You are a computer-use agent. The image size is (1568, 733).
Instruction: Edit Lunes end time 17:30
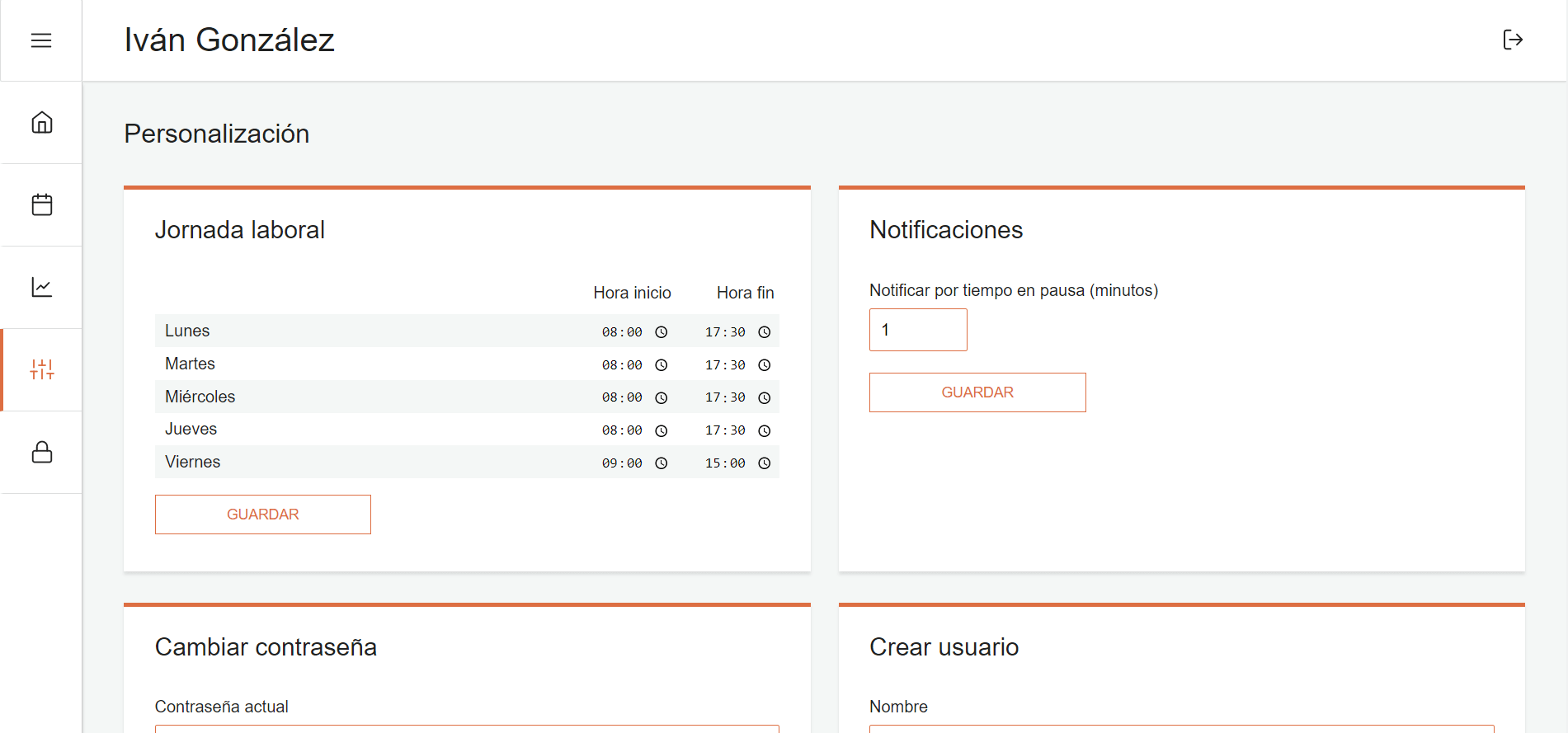[724, 332]
